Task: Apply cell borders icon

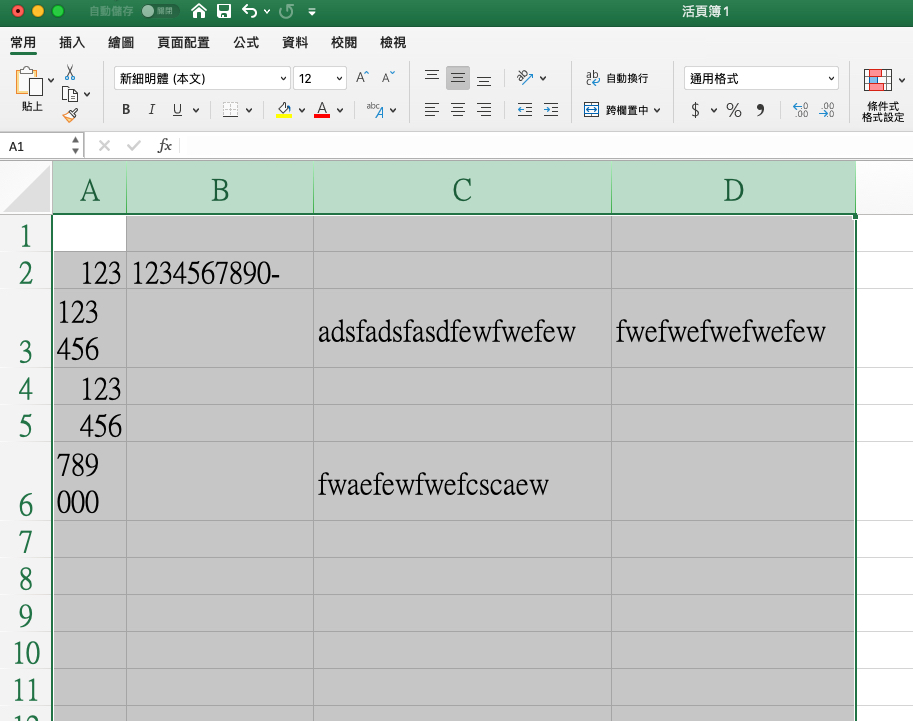Action: click(231, 109)
